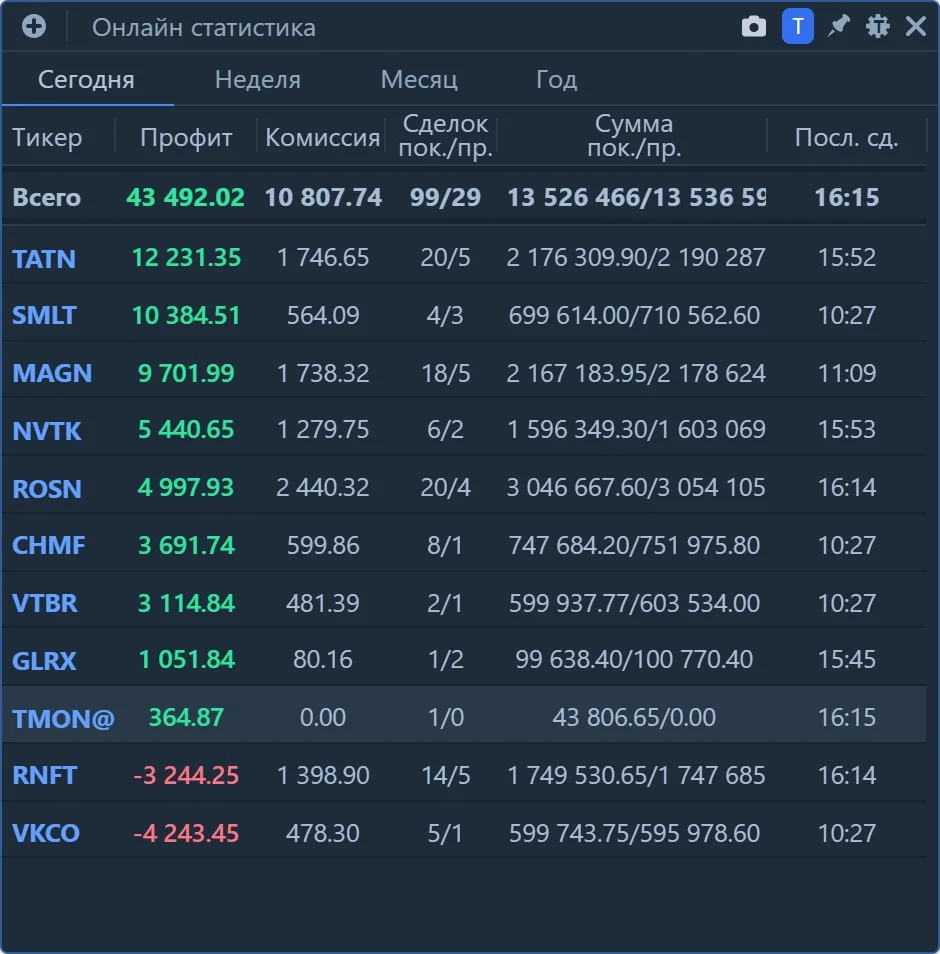Click SMLT profit 10 384.51

click(186, 315)
